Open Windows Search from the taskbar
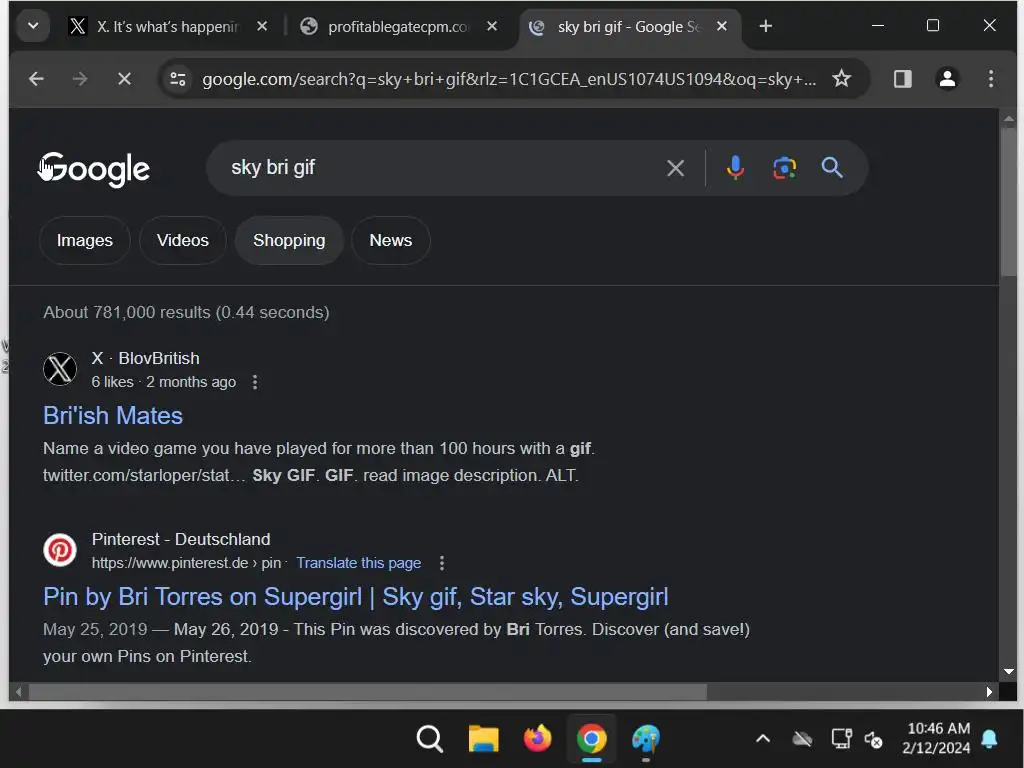The height and width of the screenshot is (768, 1024). [429, 739]
